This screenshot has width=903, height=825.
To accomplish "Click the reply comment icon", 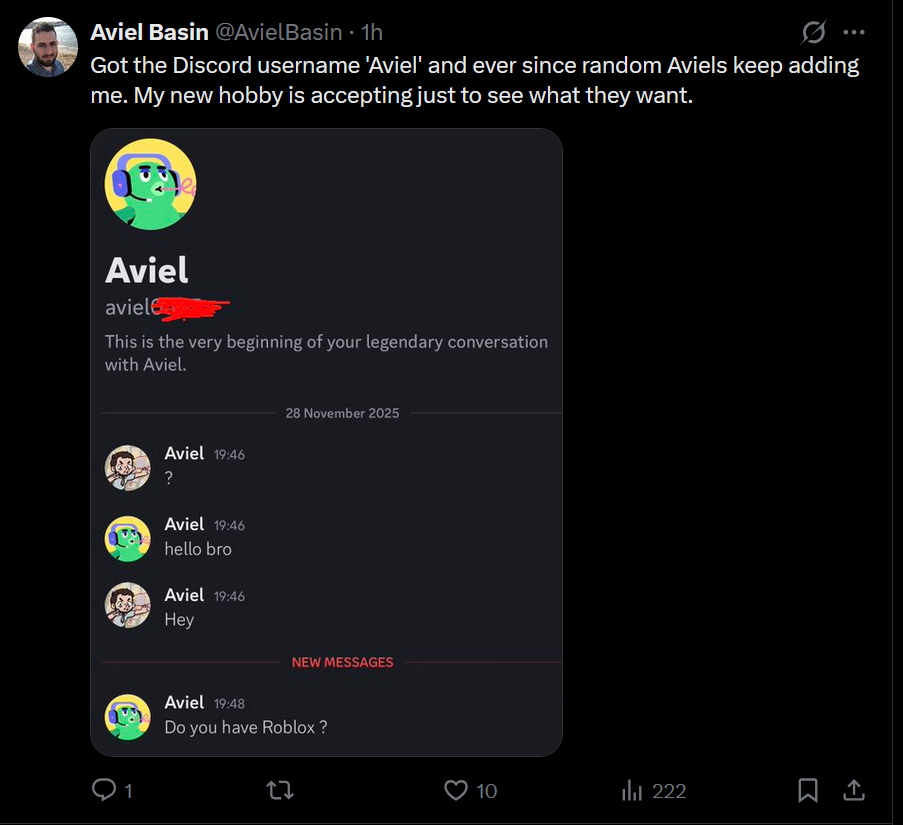I will pos(104,790).
